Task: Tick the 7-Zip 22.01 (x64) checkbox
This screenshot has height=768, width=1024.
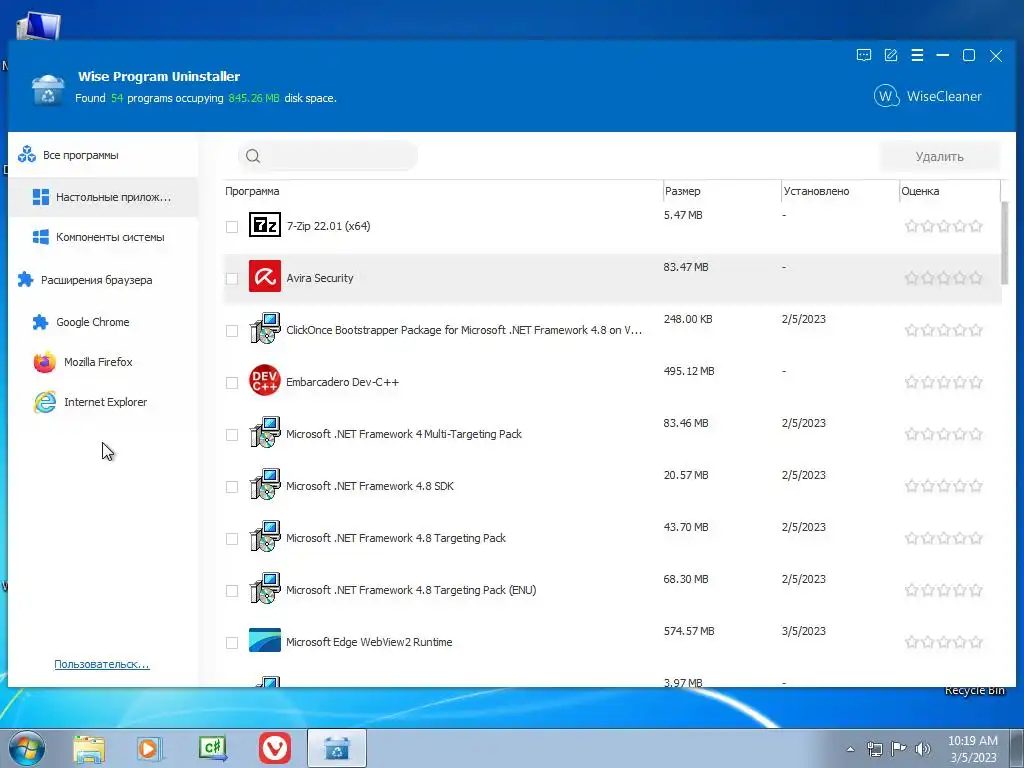Action: (x=232, y=227)
